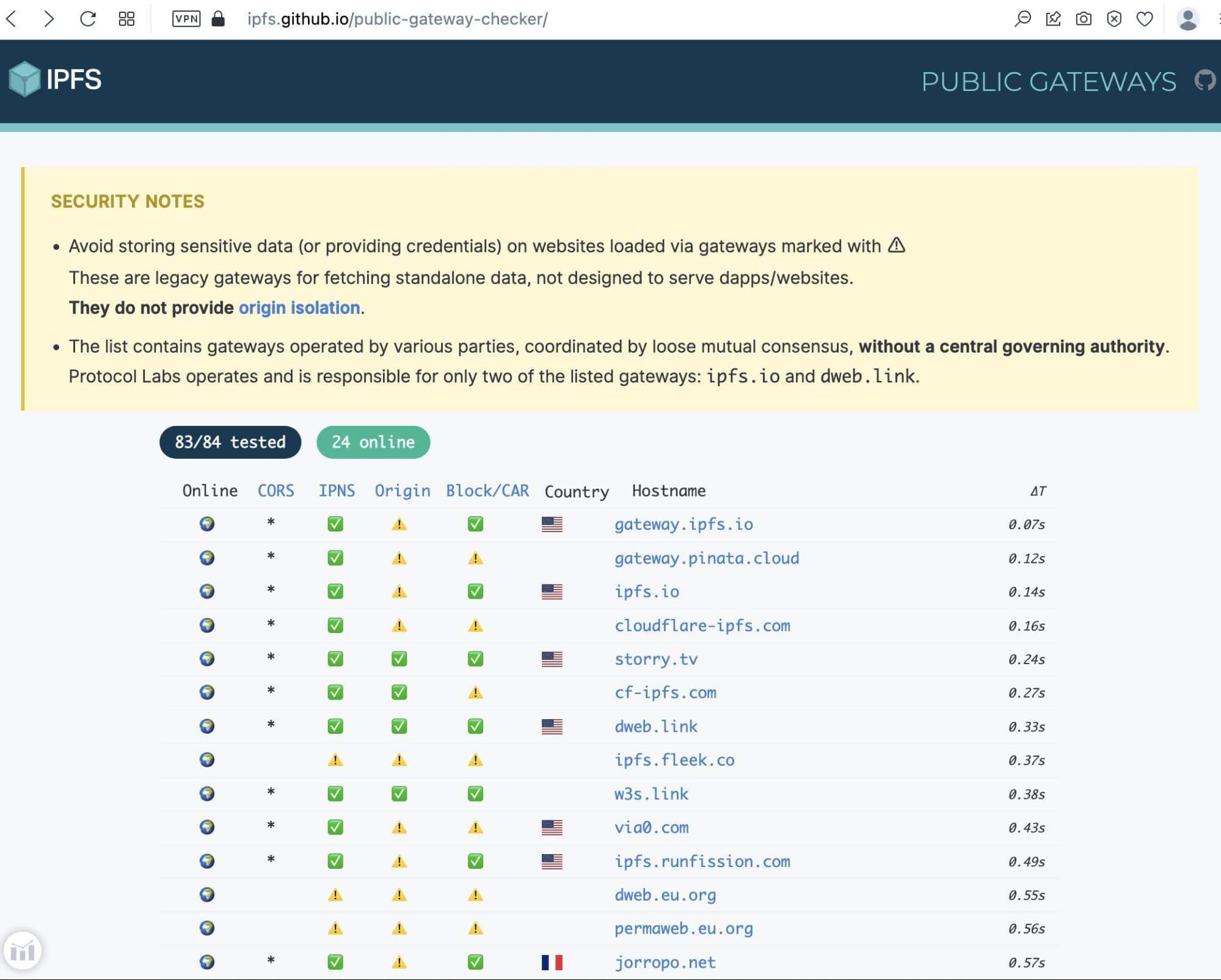Open the gateway.pinata.cloud hostname link

tap(706, 558)
